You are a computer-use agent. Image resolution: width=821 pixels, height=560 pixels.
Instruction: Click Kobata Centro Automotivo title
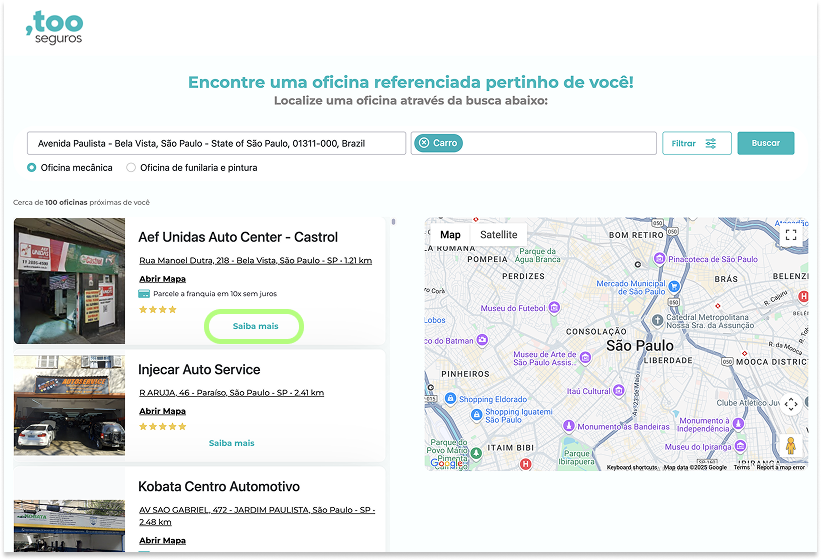click(x=219, y=486)
